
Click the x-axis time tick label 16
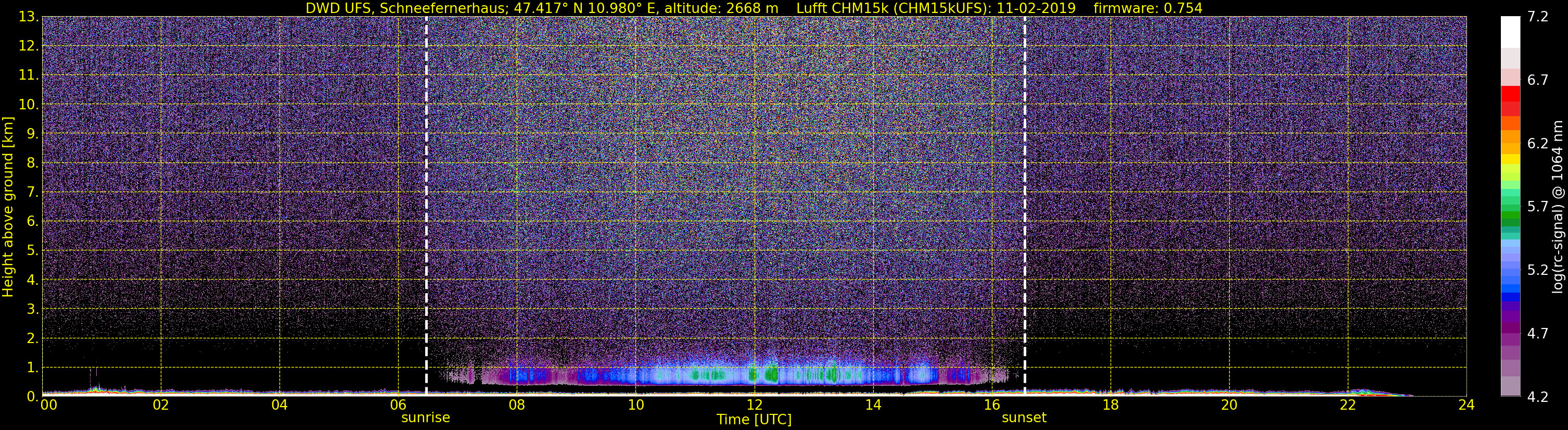(991, 406)
